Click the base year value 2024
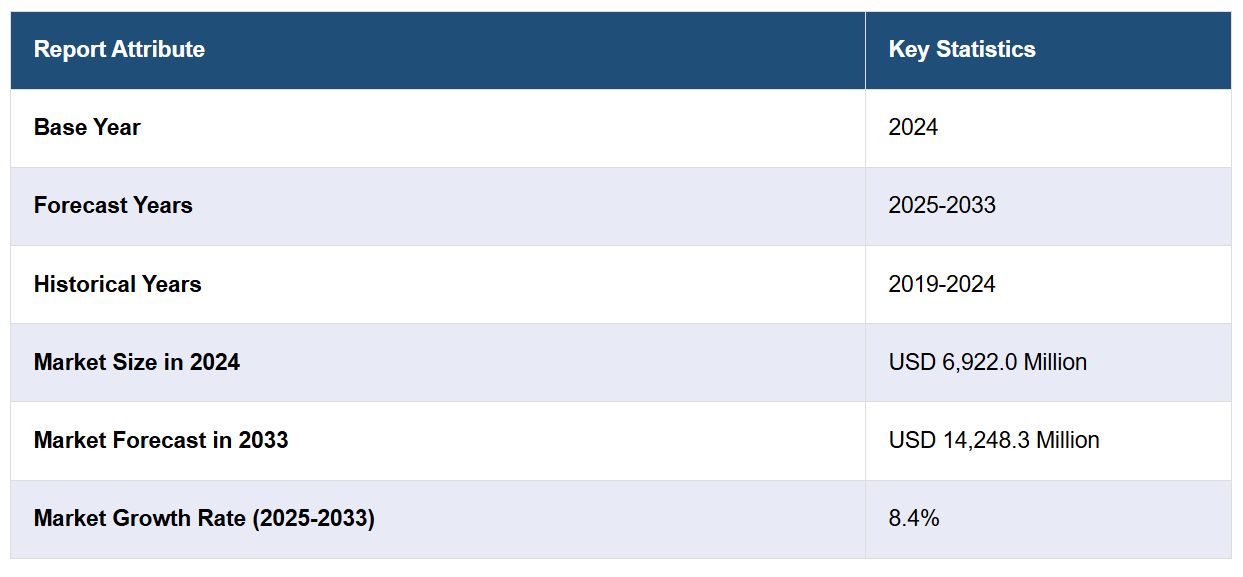Screen dimensions: 1243x577 [913, 127]
